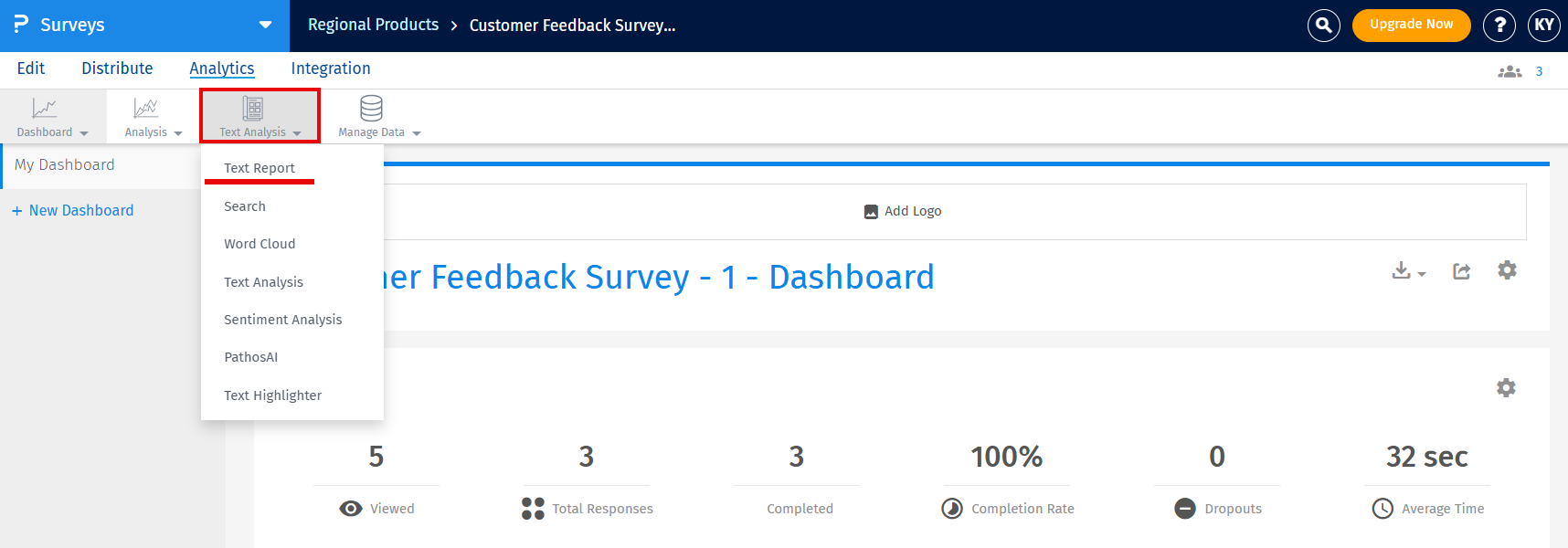The height and width of the screenshot is (548, 1568).
Task: Open the Dashboard toolbar chart icon
Action: coord(44,108)
